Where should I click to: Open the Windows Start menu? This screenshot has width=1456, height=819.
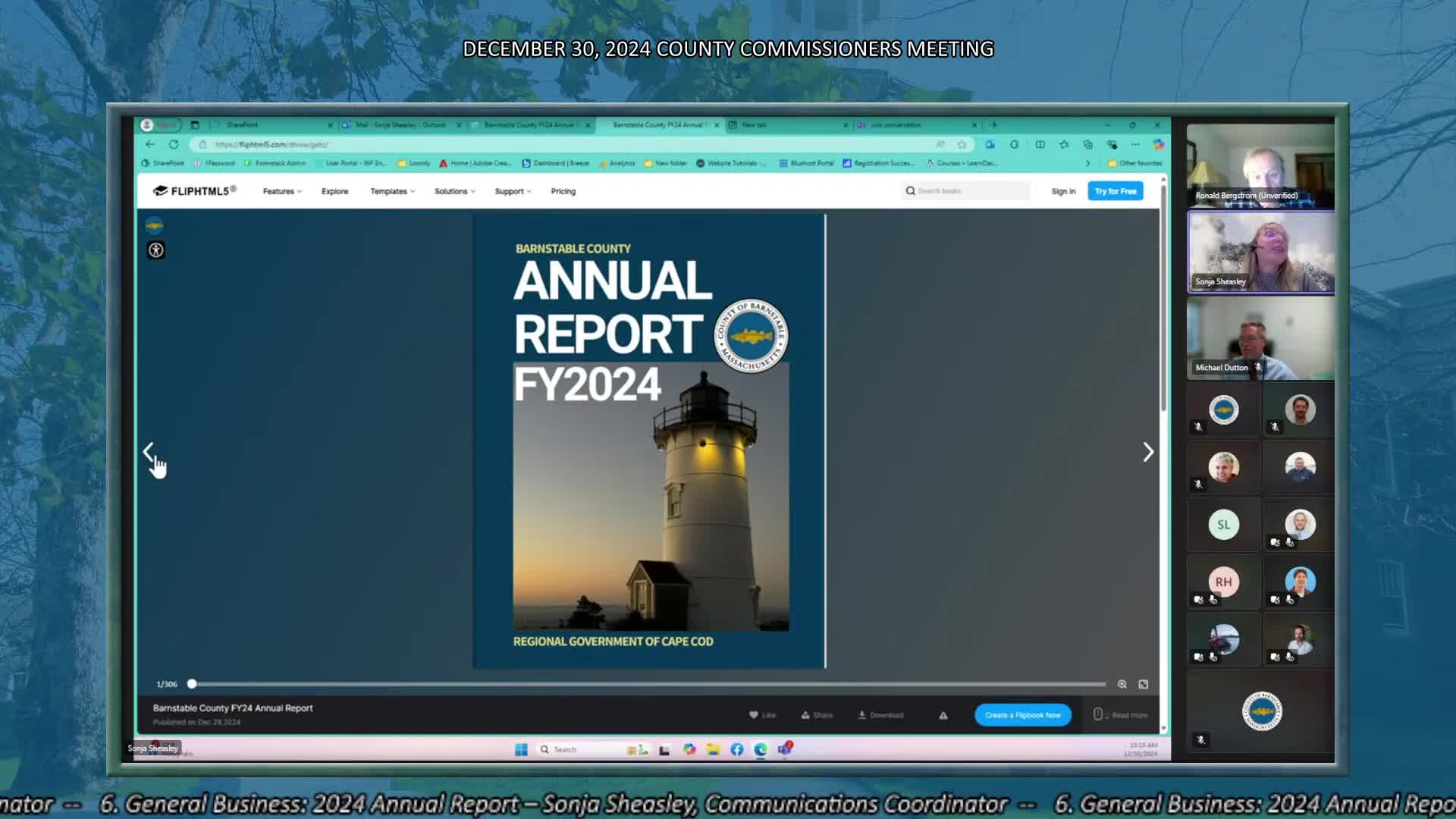click(521, 749)
